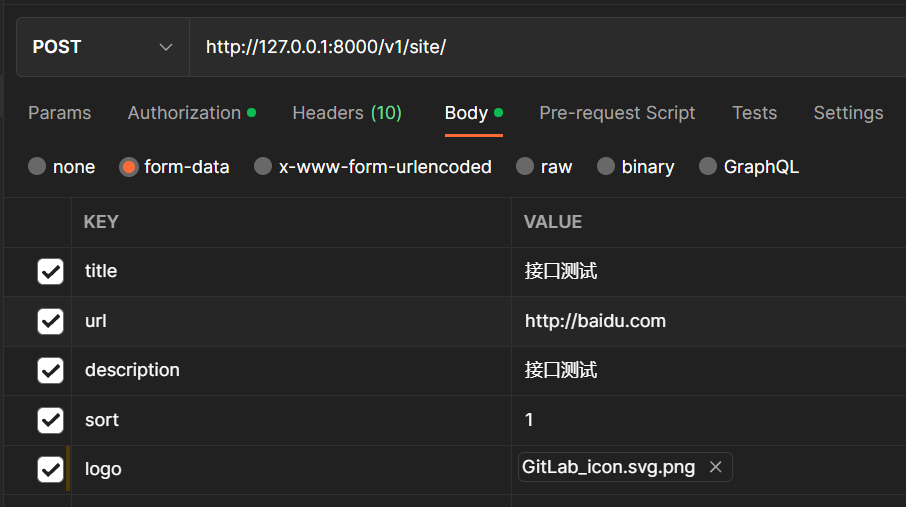
Task: Open the Params tab
Action: pos(60,113)
